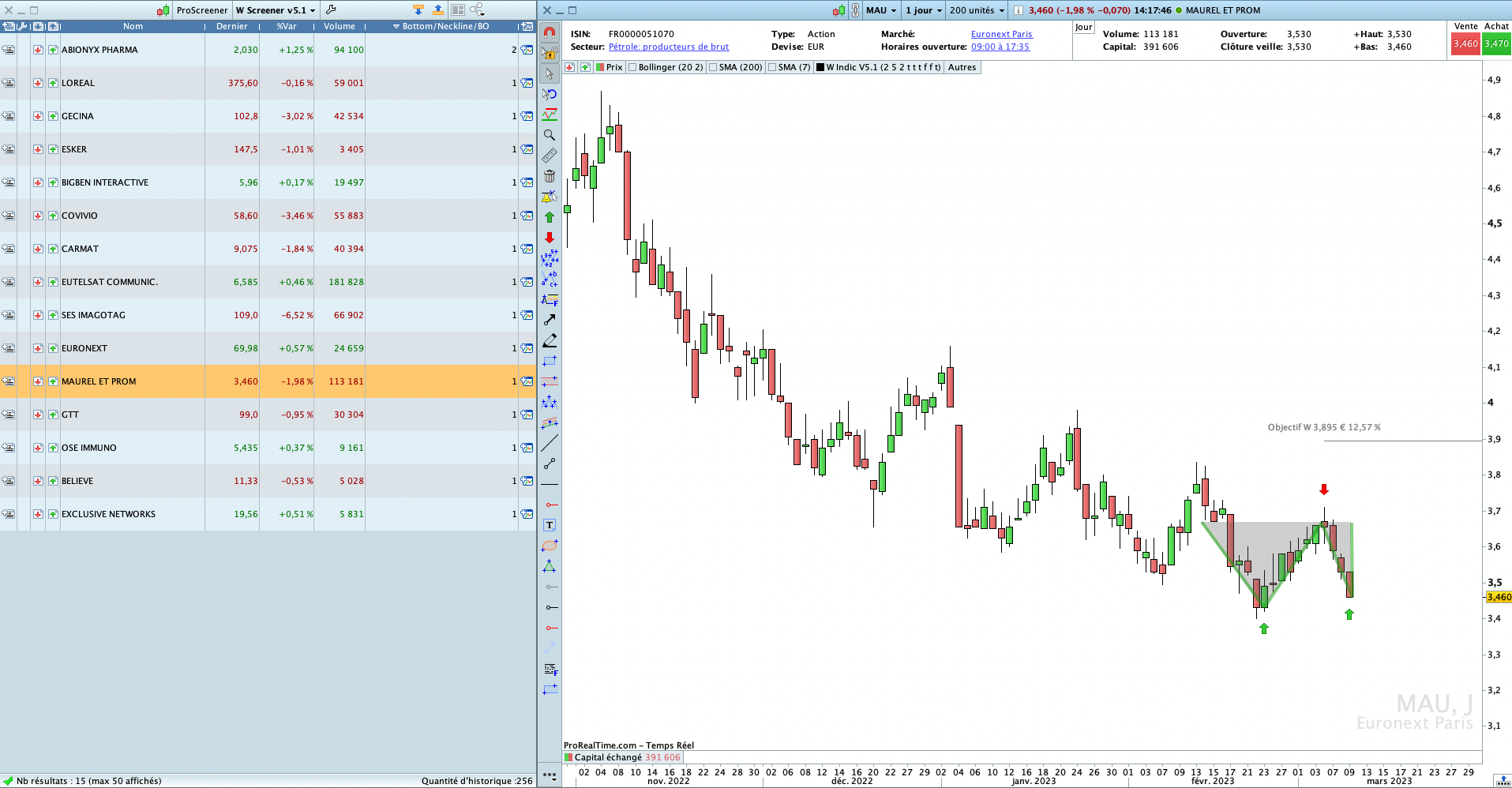Toggle the SMA (7) checkbox
Screen dimensions: 1512x788
tap(772, 67)
